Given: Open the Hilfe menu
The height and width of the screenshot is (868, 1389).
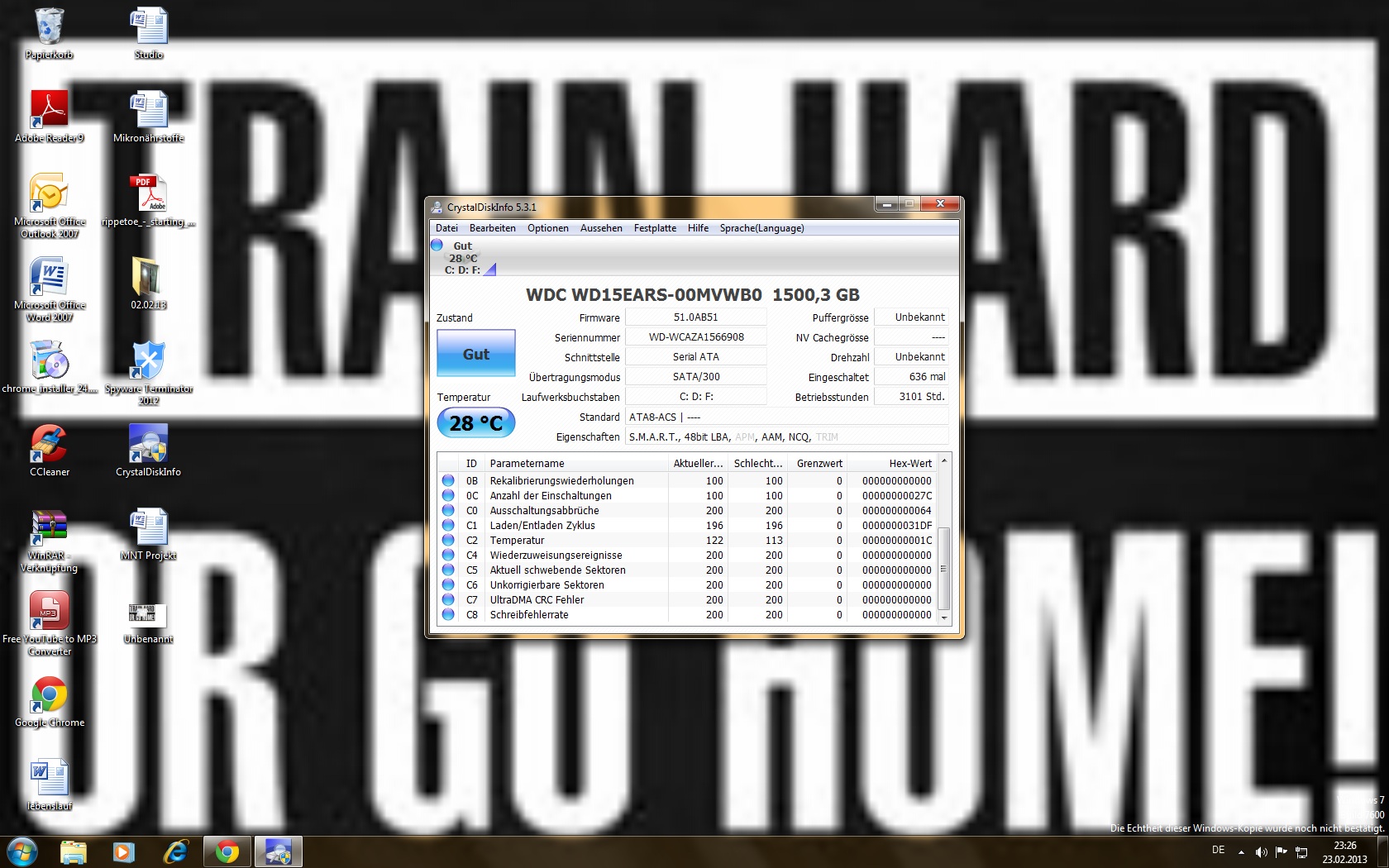Looking at the screenshot, I should [x=698, y=228].
